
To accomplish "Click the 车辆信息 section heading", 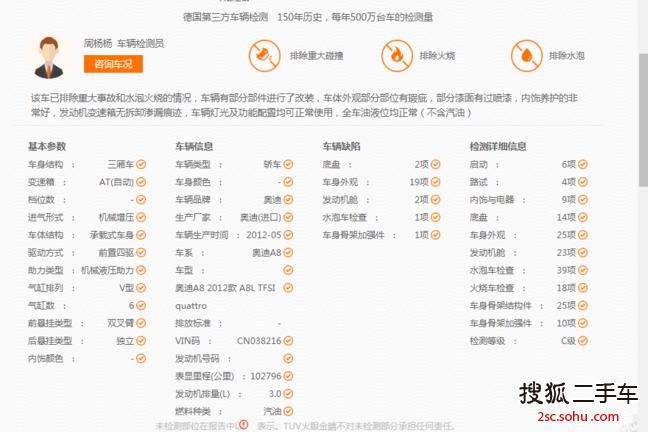I will [x=194, y=146].
